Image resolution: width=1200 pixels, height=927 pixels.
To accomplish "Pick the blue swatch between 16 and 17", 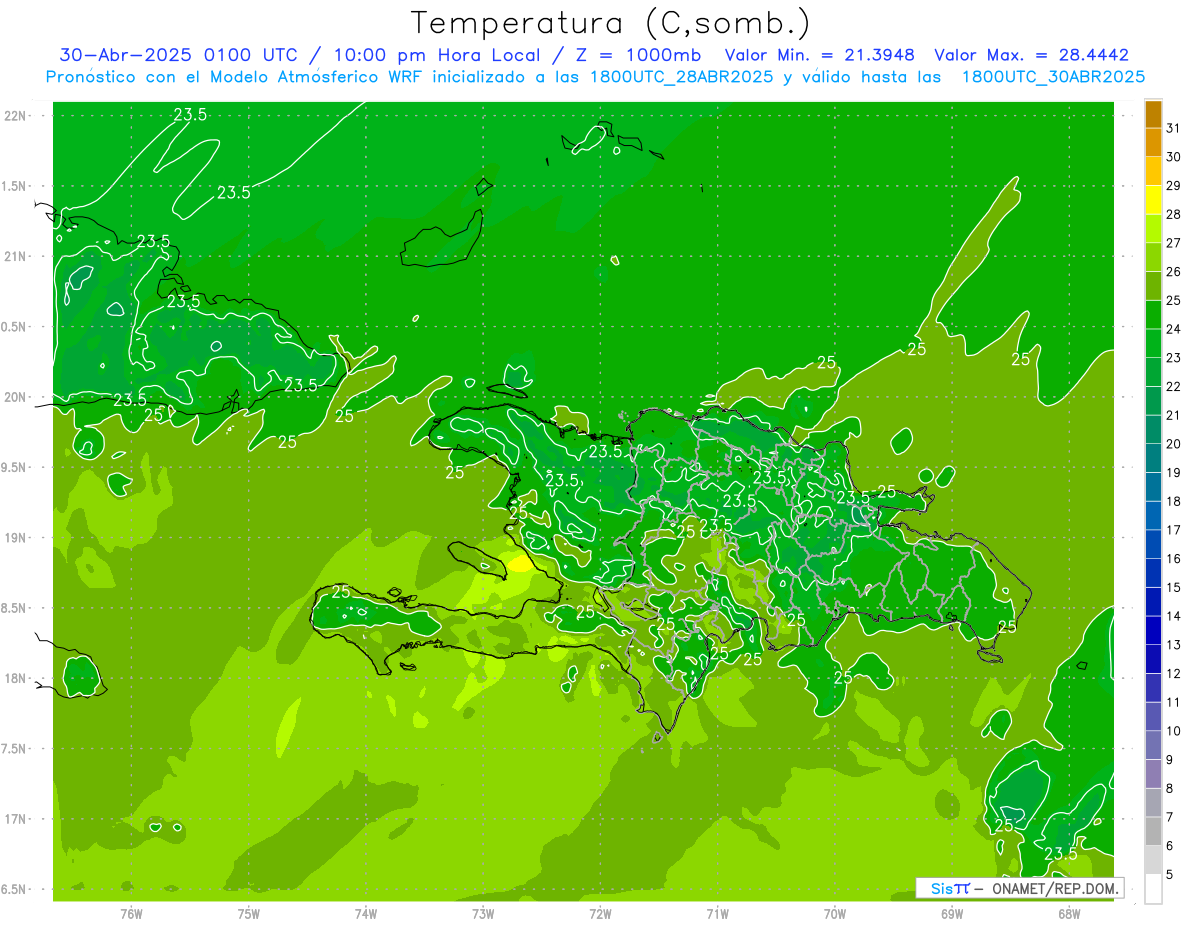I will (1153, 544).
